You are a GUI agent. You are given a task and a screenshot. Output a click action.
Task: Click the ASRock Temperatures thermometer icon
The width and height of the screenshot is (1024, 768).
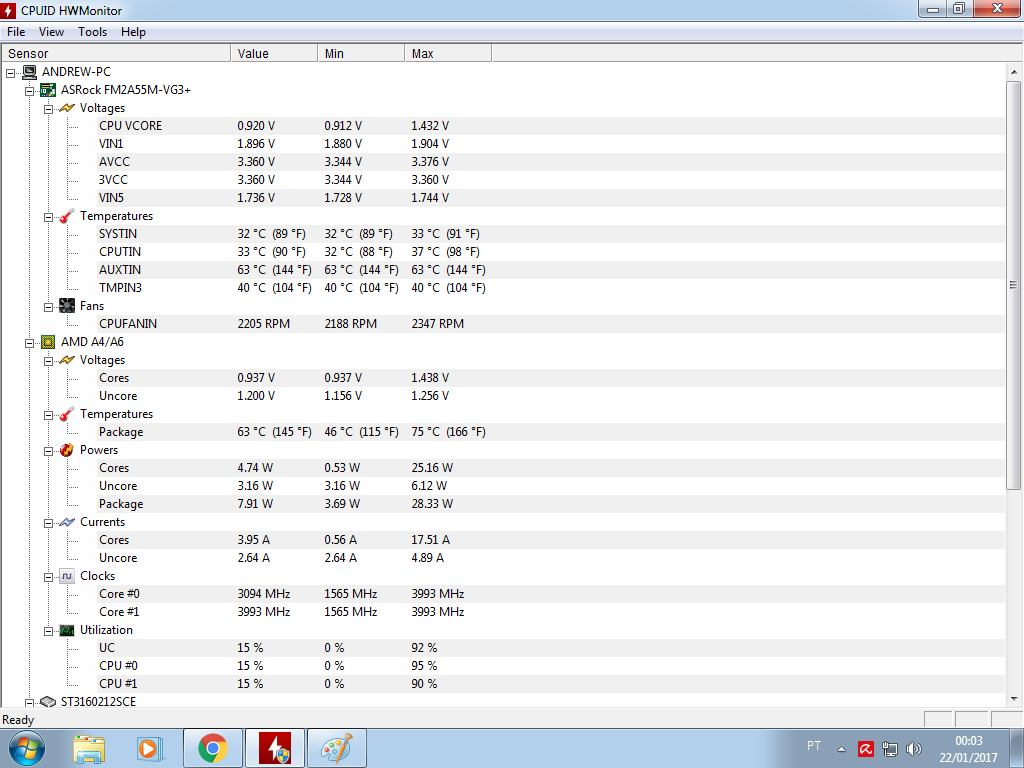pyautogui.click(x=67, y=216)
